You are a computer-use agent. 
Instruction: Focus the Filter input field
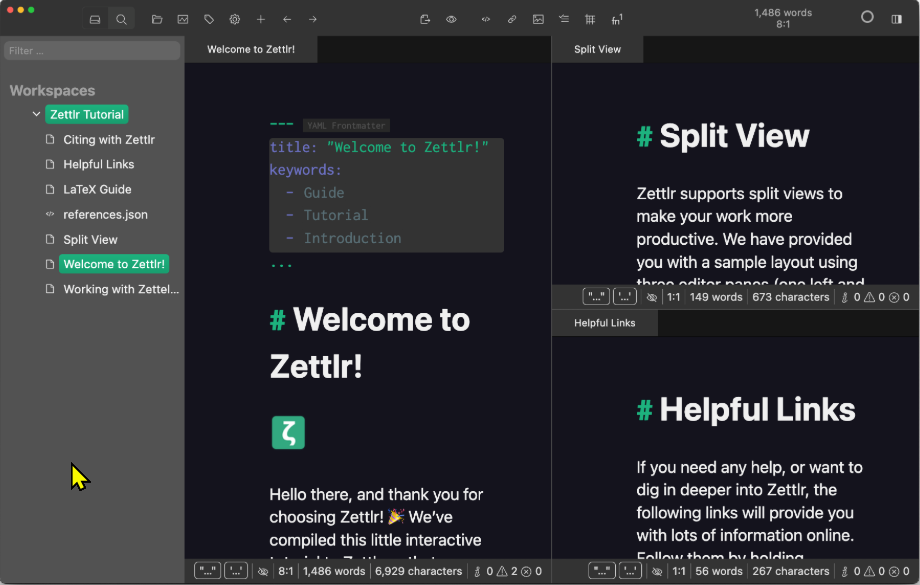tap(92, 50)
